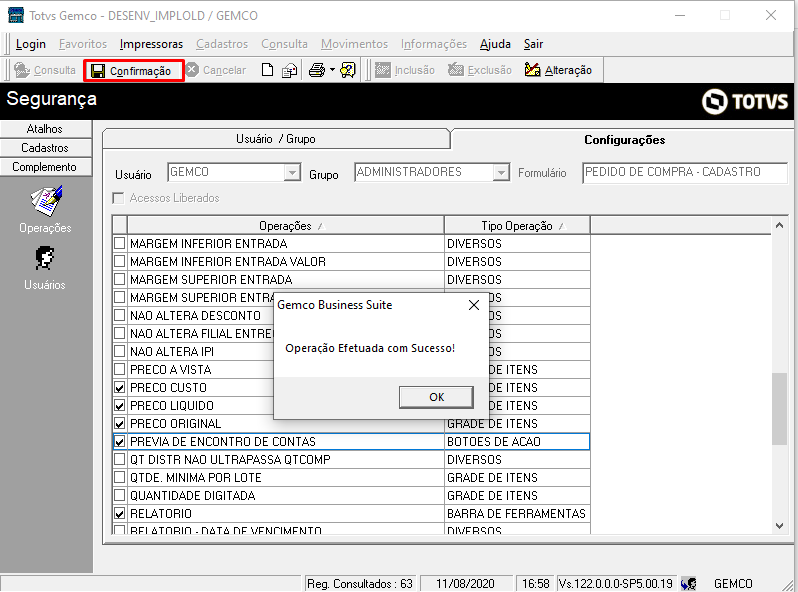Screen dimensions: 798x592
Task: Click the 11/08/2020 date in status bar
Action: (465, 583)
